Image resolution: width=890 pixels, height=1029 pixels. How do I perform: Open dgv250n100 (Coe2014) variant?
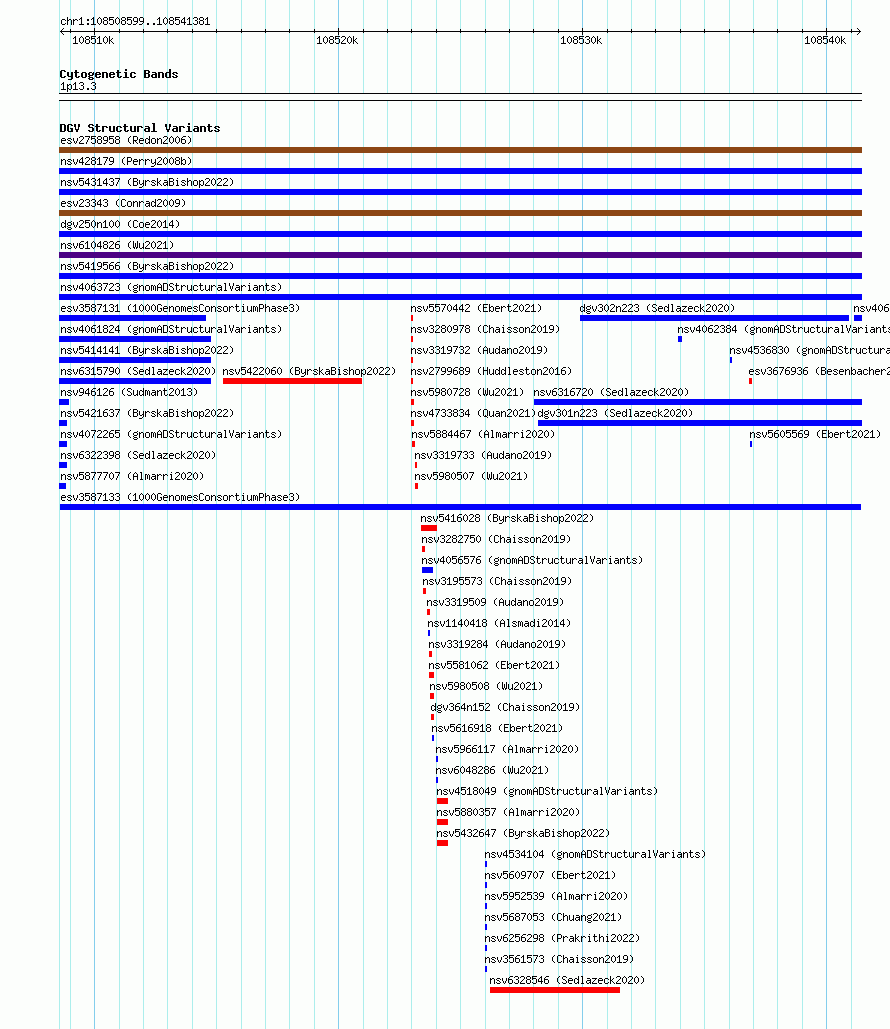pyautogui.click(x=120, y=224)
